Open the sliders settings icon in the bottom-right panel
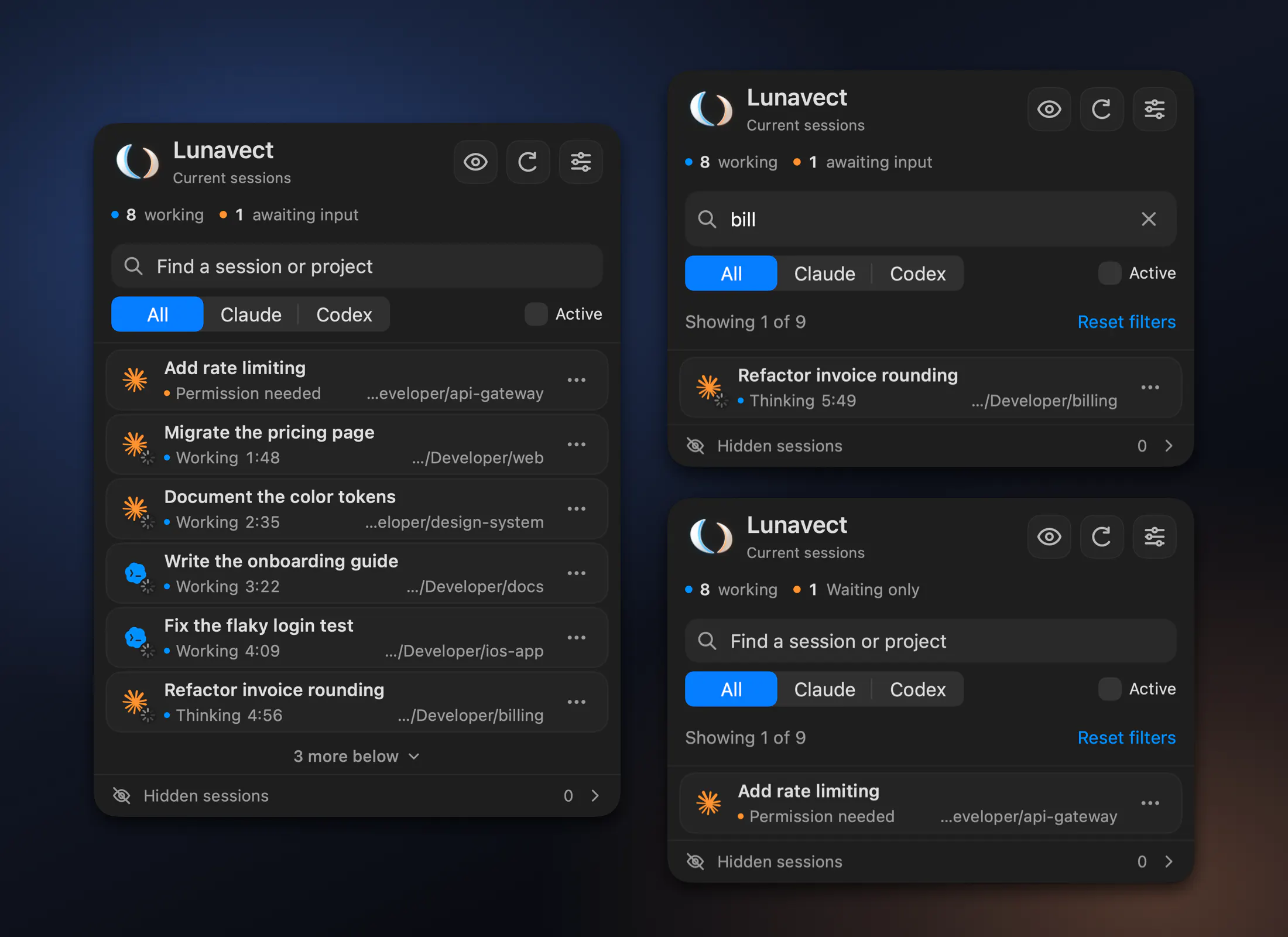Viewport: 1288px width, 937px height. (x=1155, y=537)
